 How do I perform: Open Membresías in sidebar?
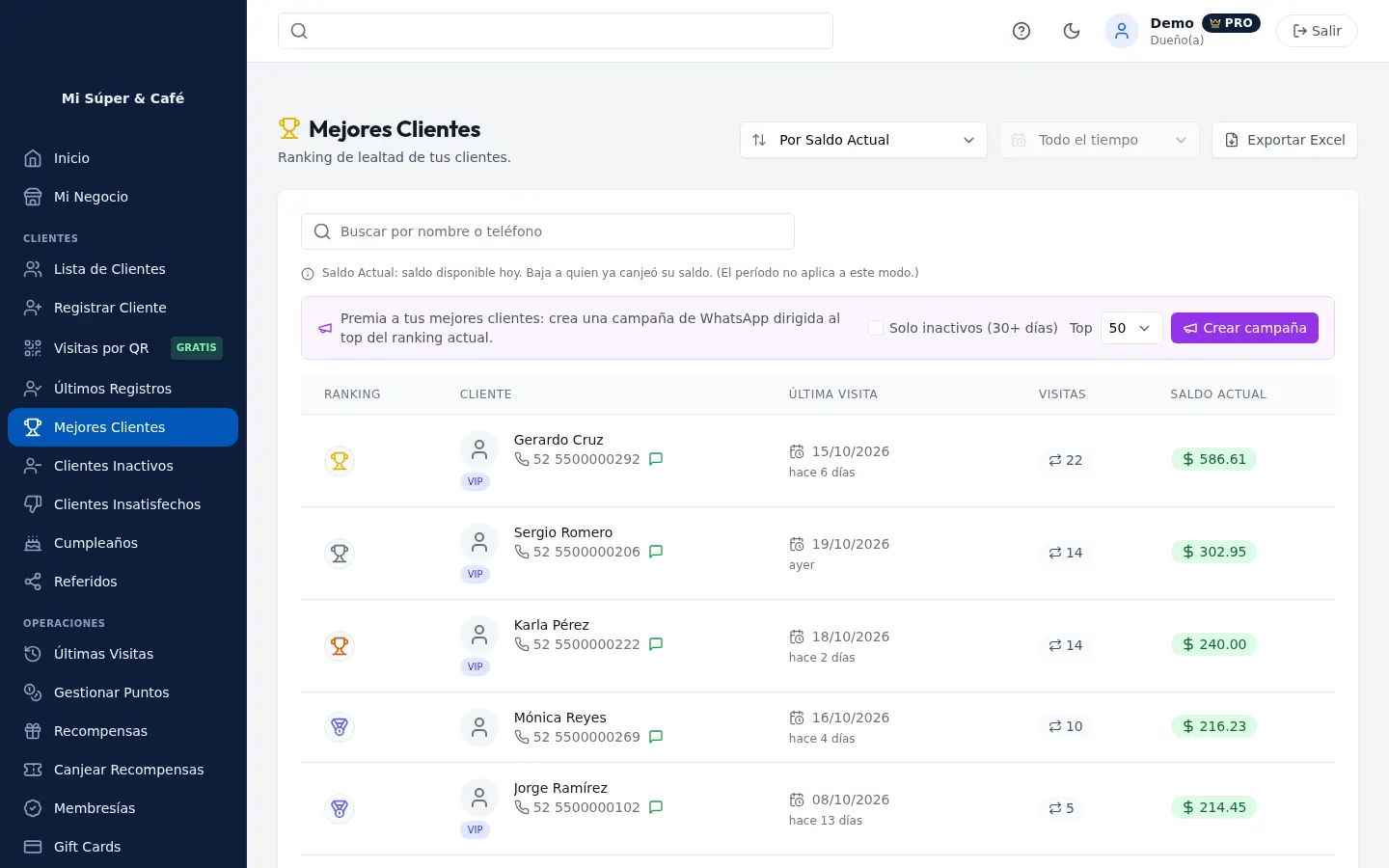pyautogui.click(x=123, y=808)
